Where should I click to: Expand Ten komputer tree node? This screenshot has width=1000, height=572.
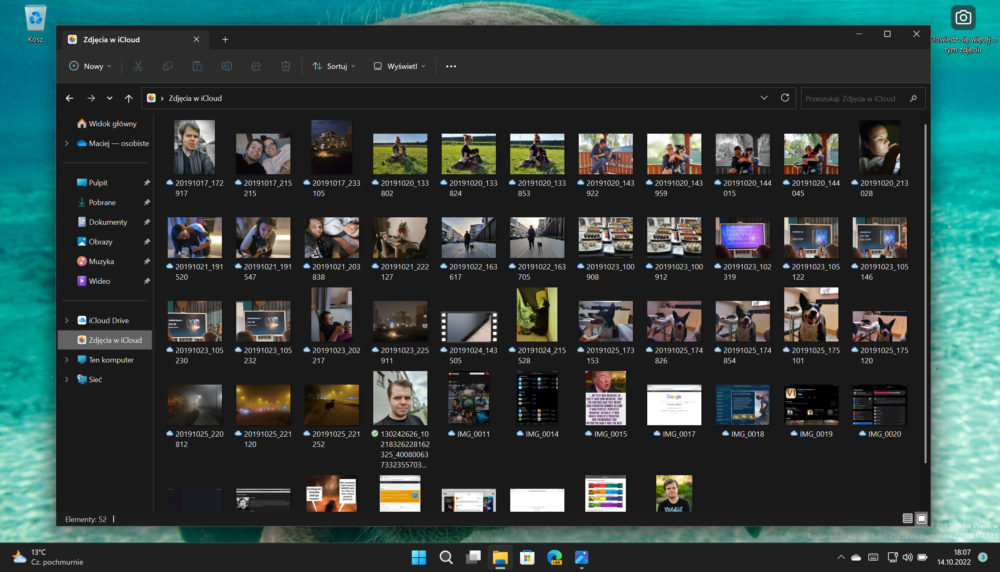(67, 360)
